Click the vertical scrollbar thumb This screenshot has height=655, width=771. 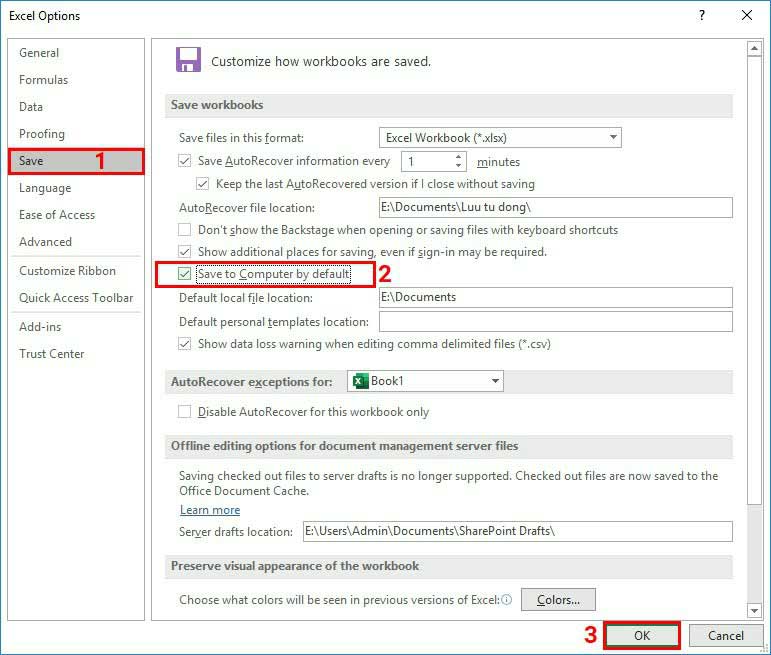pyautogui.click(x=754, y=280)
